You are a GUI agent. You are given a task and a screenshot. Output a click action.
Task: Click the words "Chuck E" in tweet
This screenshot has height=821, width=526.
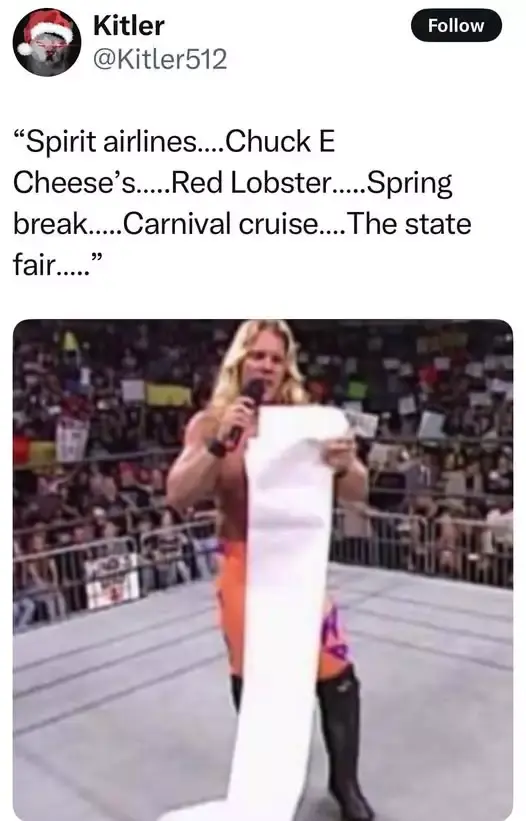(x=280, y=142)
